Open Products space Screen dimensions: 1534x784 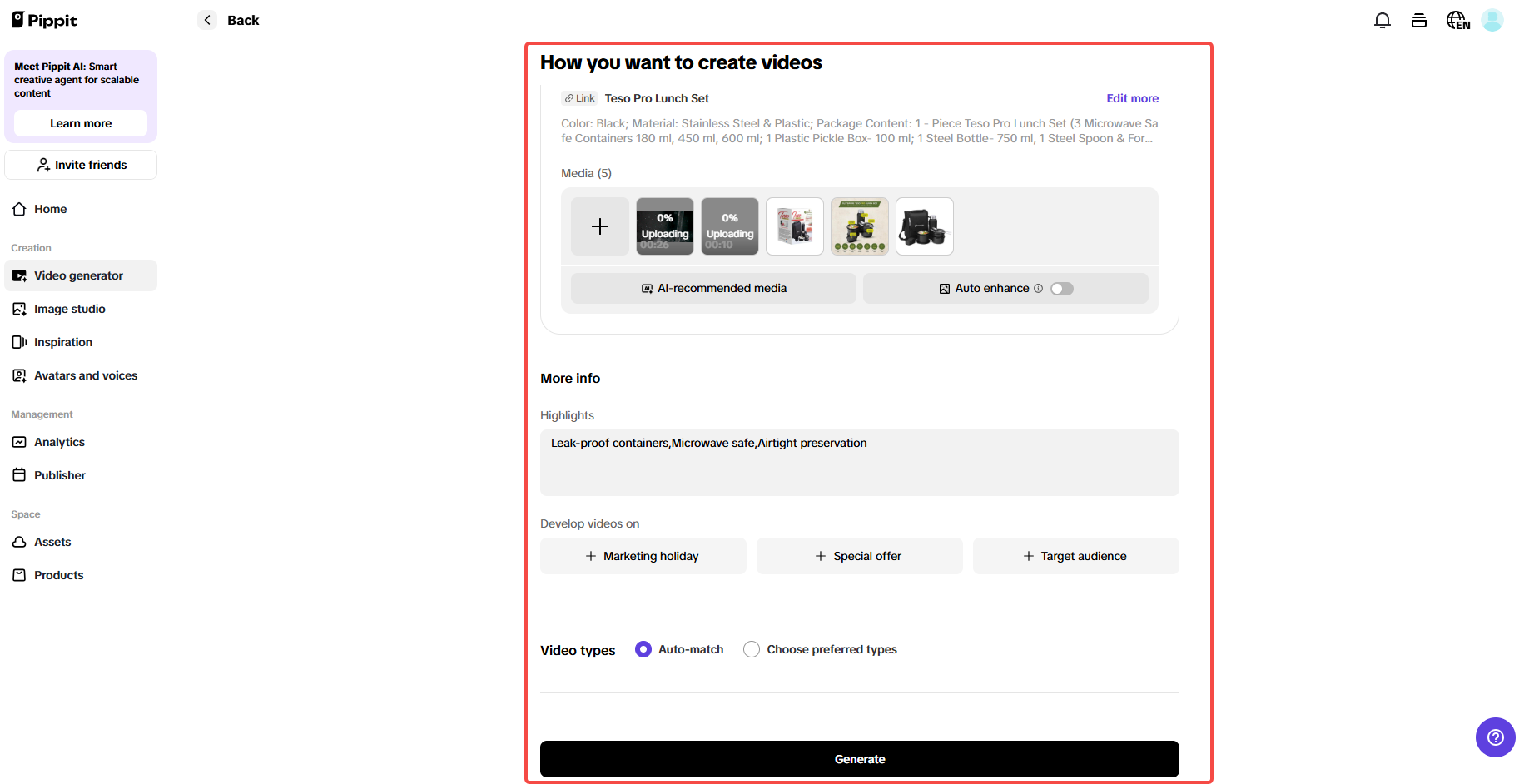[x=81, y=575]
